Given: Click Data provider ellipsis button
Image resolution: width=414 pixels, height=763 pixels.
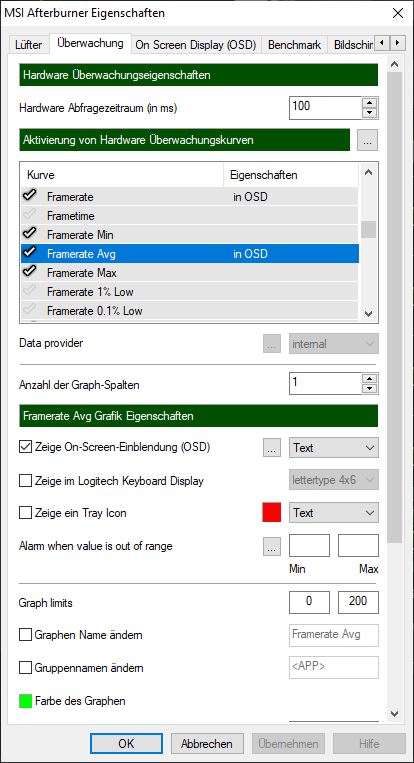Looking at the screenshot, I should coord(272,344).
